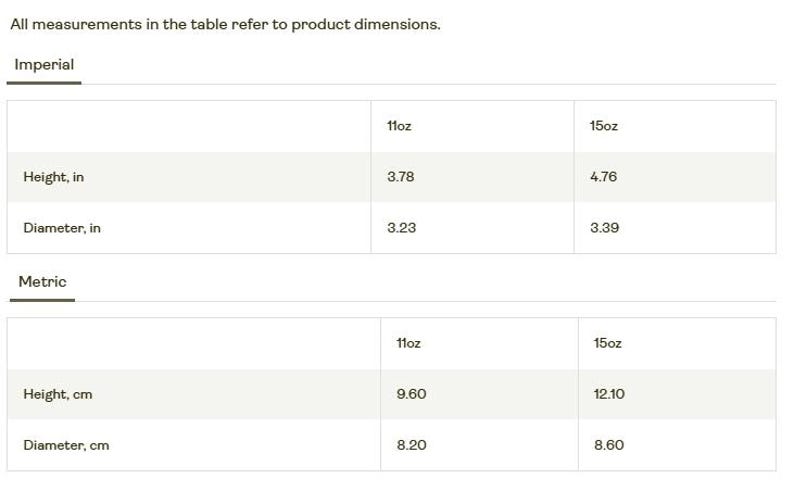Click the 15oz header in Metric table

608,343
